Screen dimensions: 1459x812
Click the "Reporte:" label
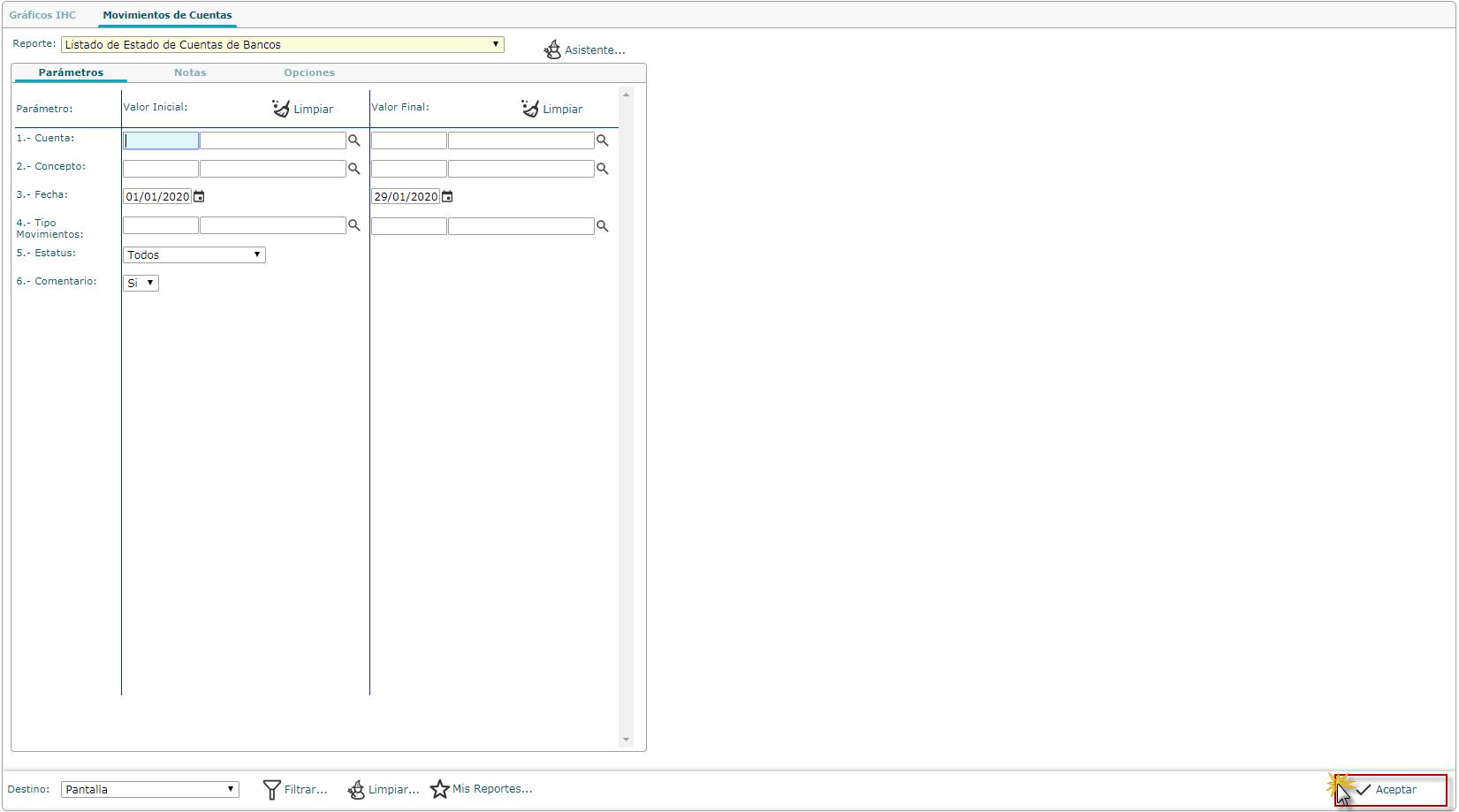(x=34, y=43)
